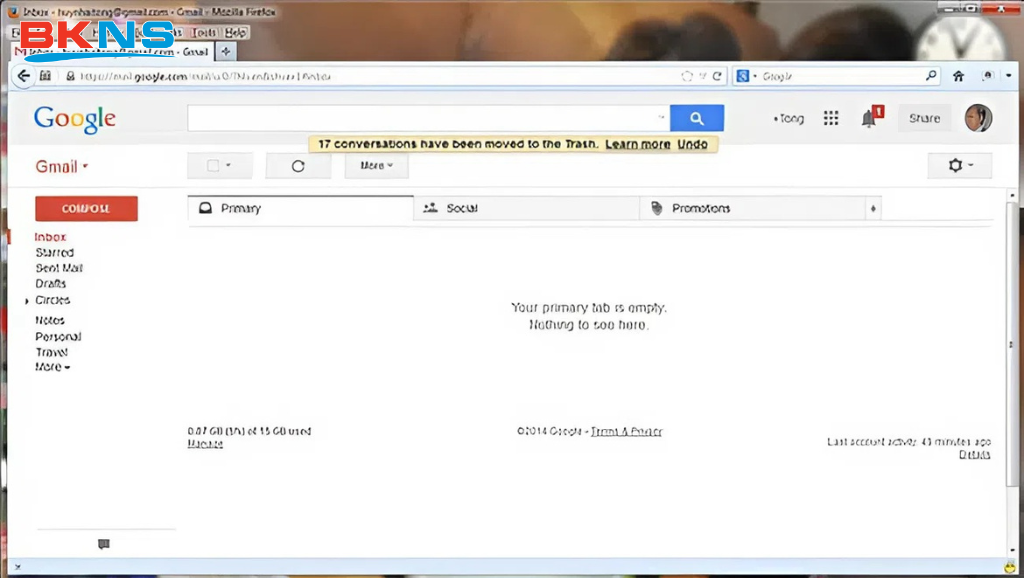Open the Hangouts chat icon at bottom

(x=104, y=544)
